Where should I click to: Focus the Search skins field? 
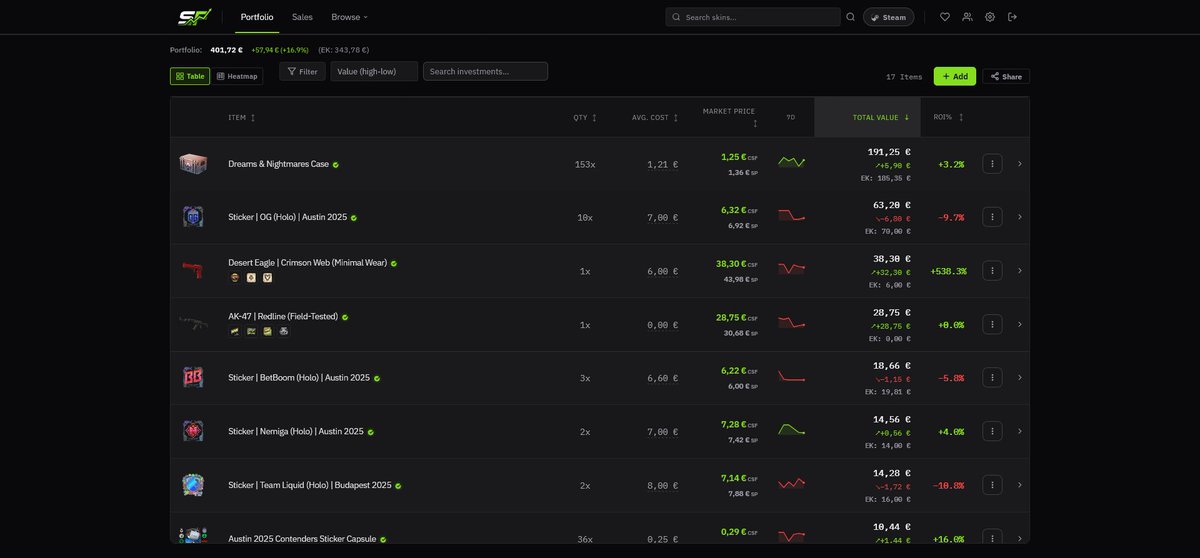coord(753,17)
